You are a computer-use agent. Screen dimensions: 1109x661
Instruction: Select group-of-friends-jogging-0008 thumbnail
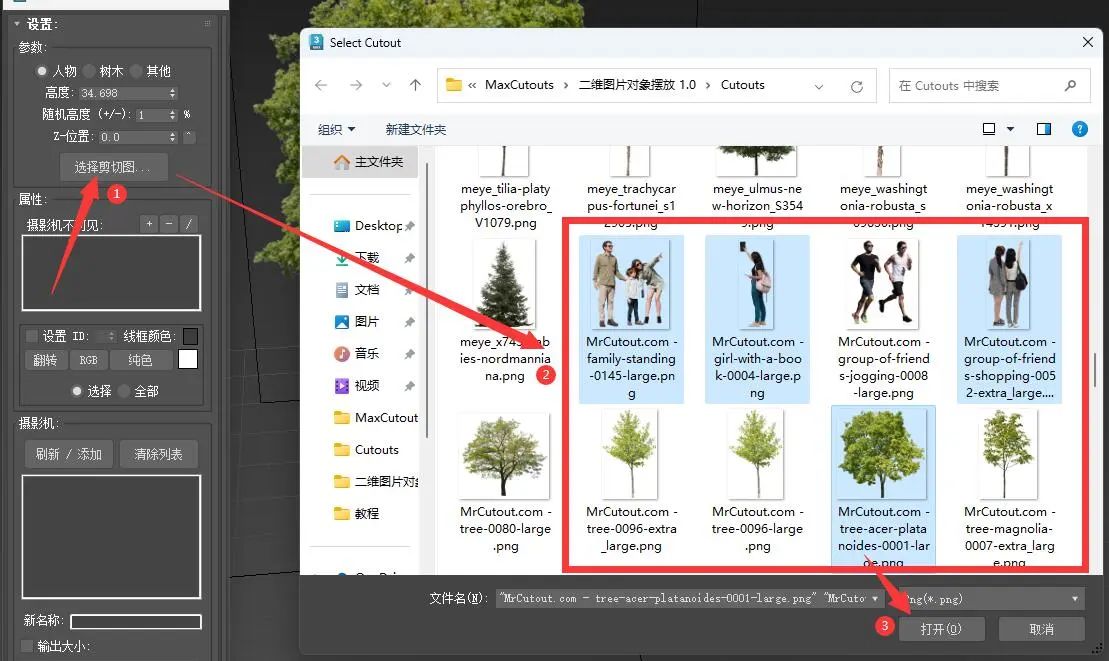883,283
